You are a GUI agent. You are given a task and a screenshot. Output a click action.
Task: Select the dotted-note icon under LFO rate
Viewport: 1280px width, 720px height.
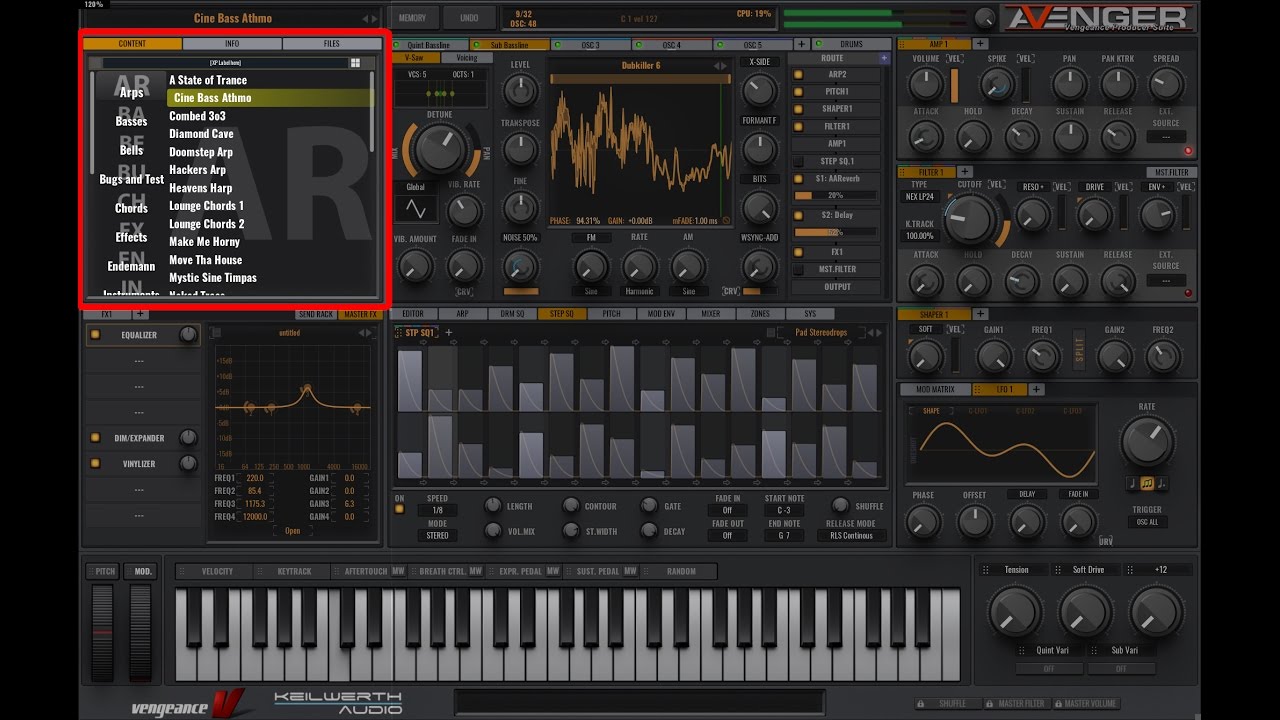click(1161, 483)
